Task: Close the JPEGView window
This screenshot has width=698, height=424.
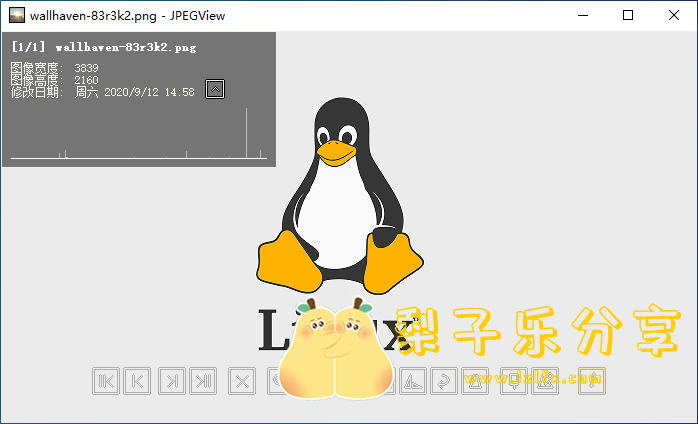Action: tap(674, 16)
